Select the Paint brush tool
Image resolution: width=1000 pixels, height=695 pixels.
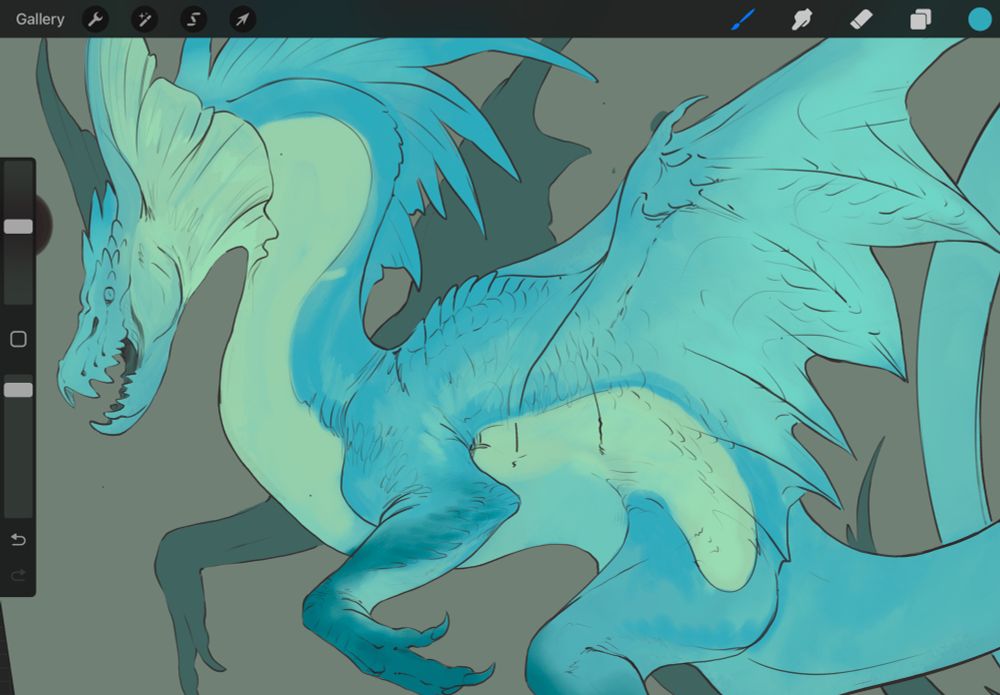741,19
